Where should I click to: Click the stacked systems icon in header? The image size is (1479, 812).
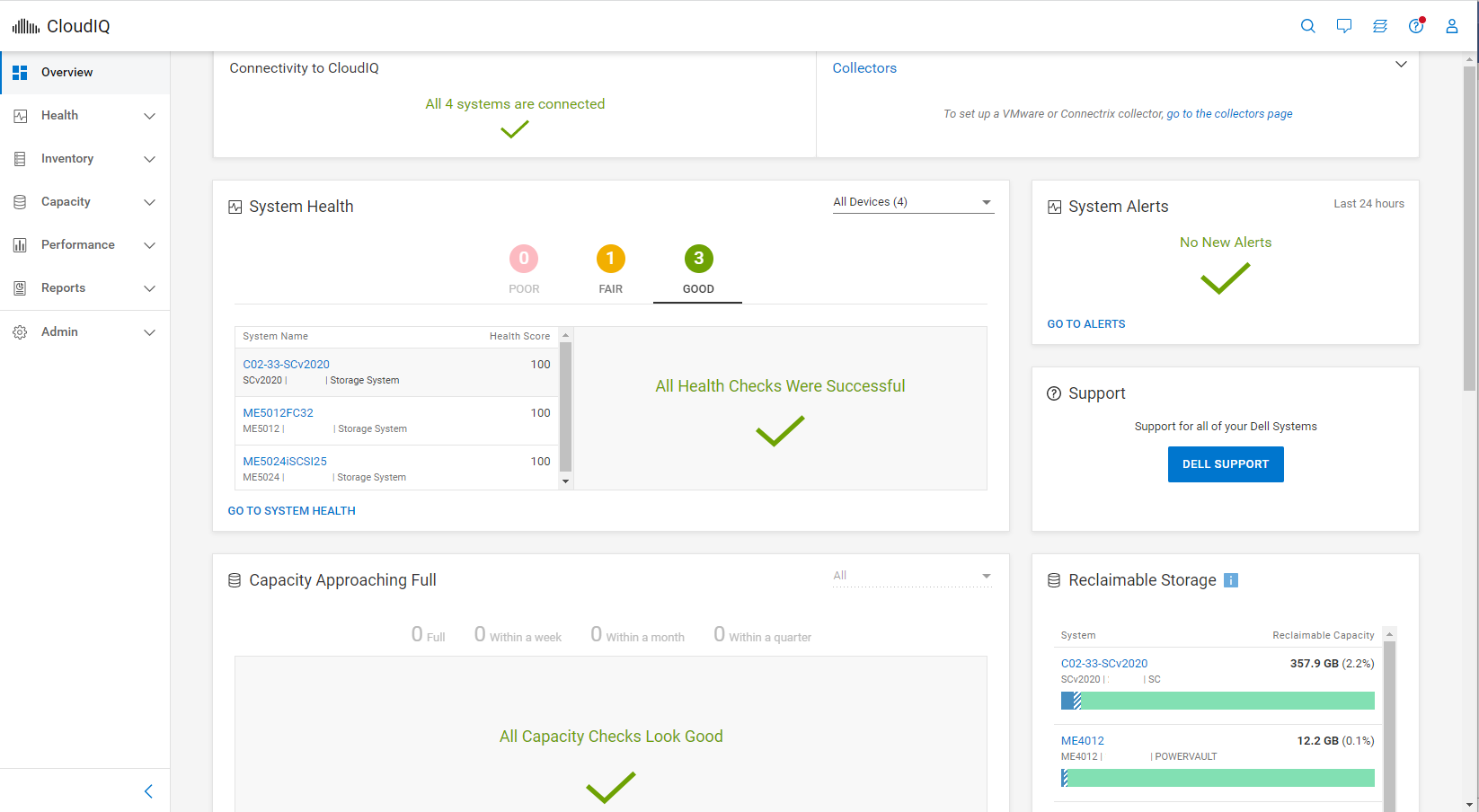pos(1379,26)
